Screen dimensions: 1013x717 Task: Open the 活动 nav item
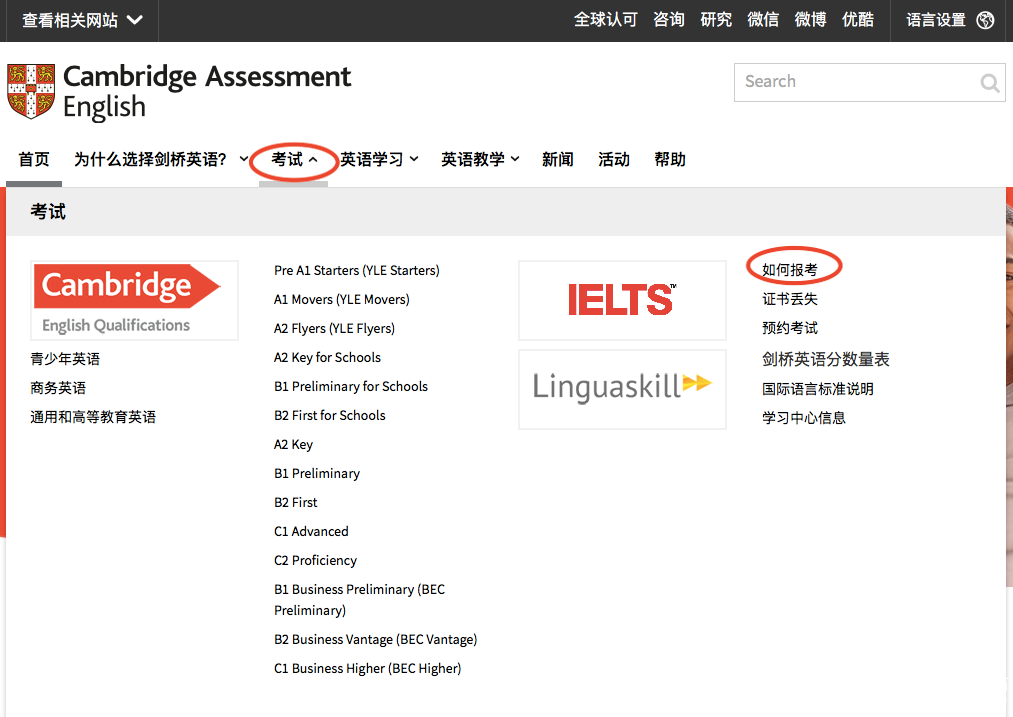(x=614, y=160)
